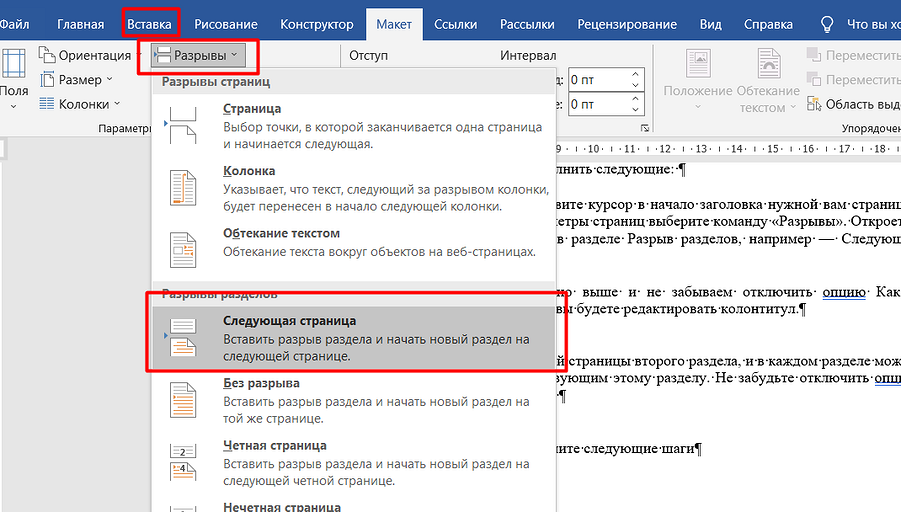Screen dimensions: 901x512
Task: Click the Размер page icon
Action: point(47,79)
